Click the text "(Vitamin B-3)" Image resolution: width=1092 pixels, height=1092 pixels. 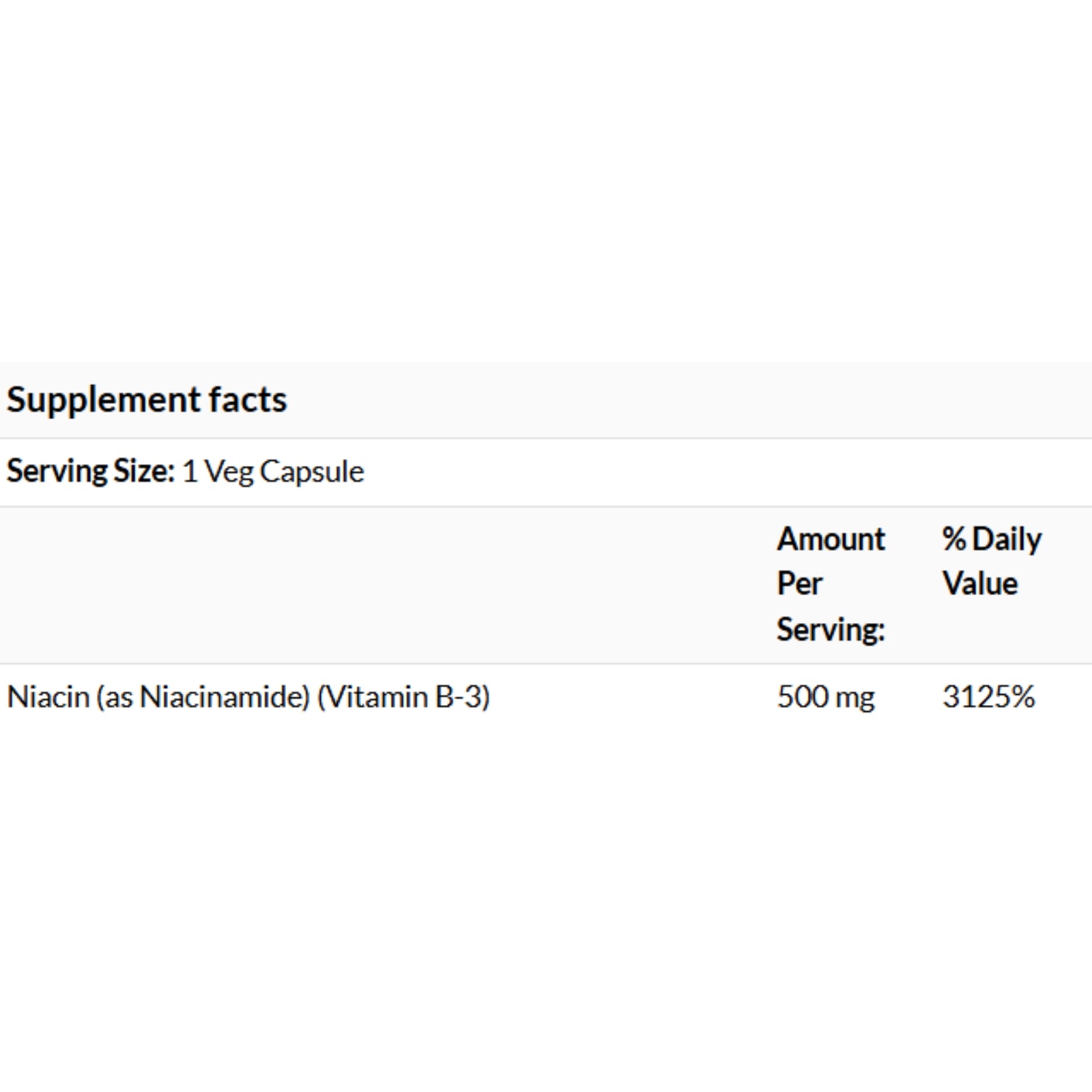point(404,698)
